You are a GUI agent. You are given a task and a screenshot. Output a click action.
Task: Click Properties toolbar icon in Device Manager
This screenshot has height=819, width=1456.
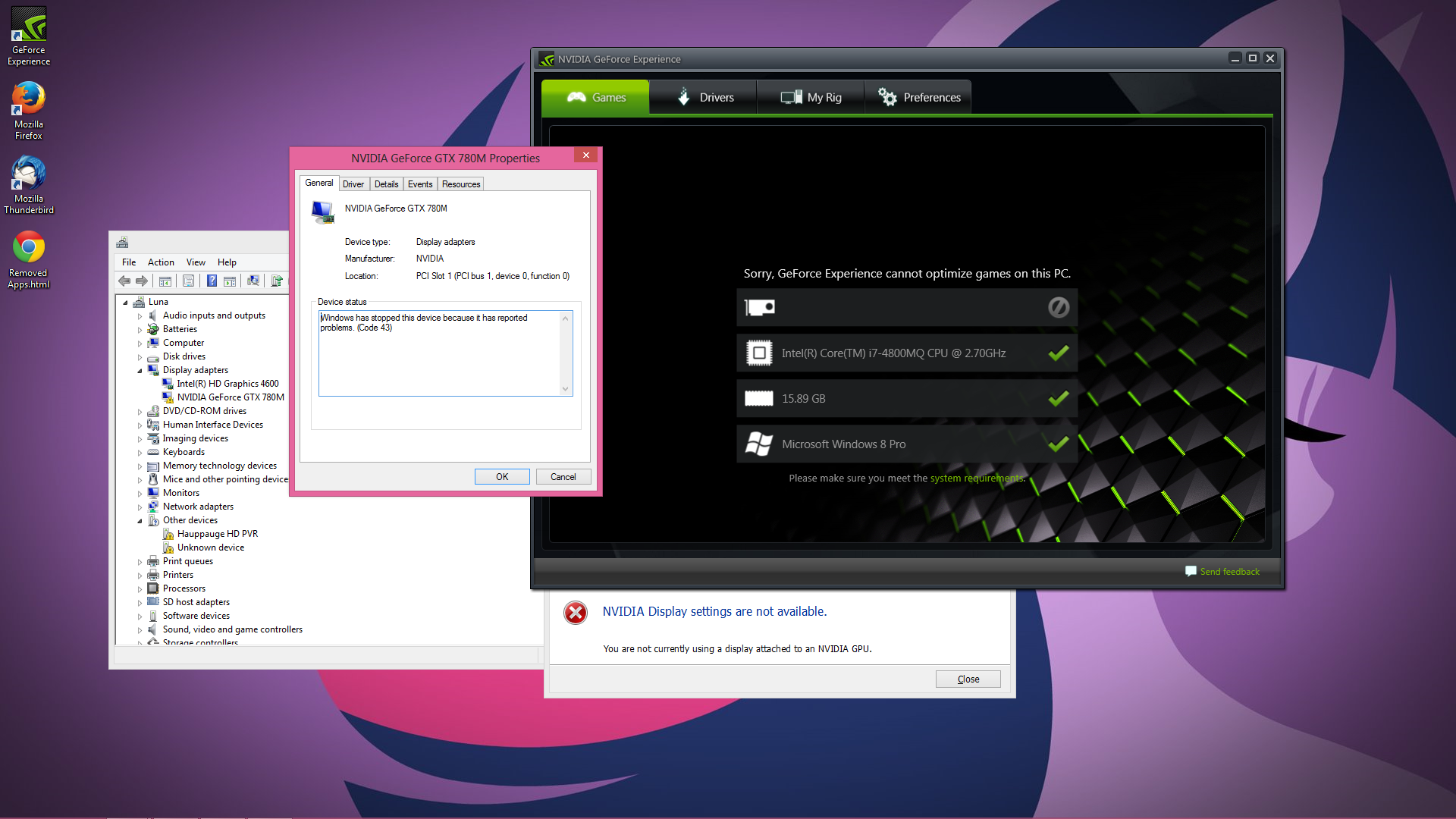tap(189, 281)
